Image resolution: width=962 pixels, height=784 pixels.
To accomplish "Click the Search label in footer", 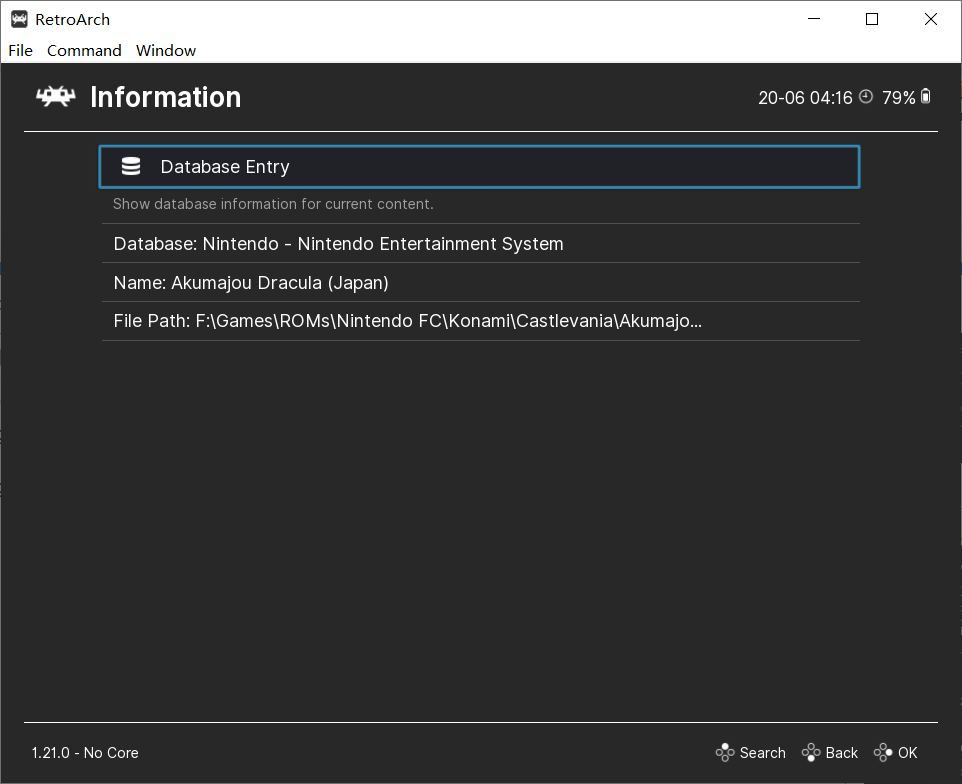I will tap(762, 753).
